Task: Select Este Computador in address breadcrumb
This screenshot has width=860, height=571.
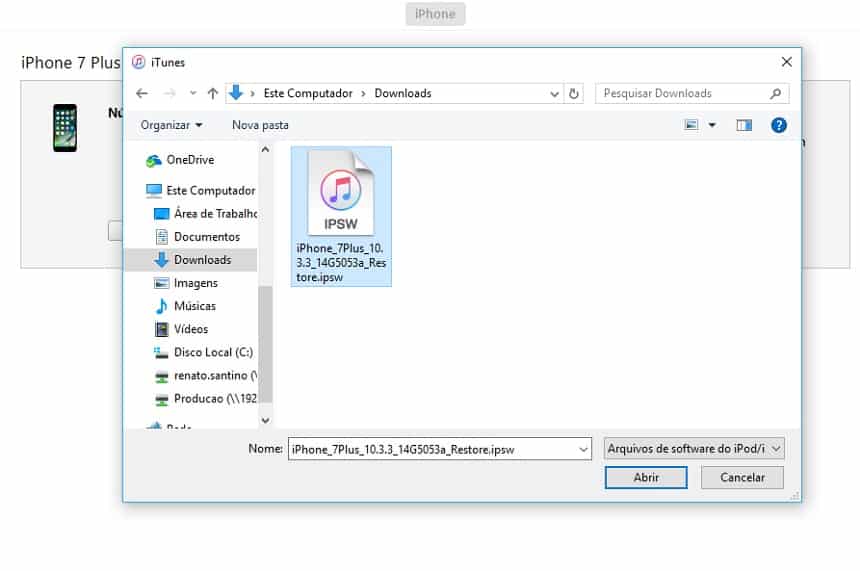Action: pyautogui.click(x=308, y=93)
